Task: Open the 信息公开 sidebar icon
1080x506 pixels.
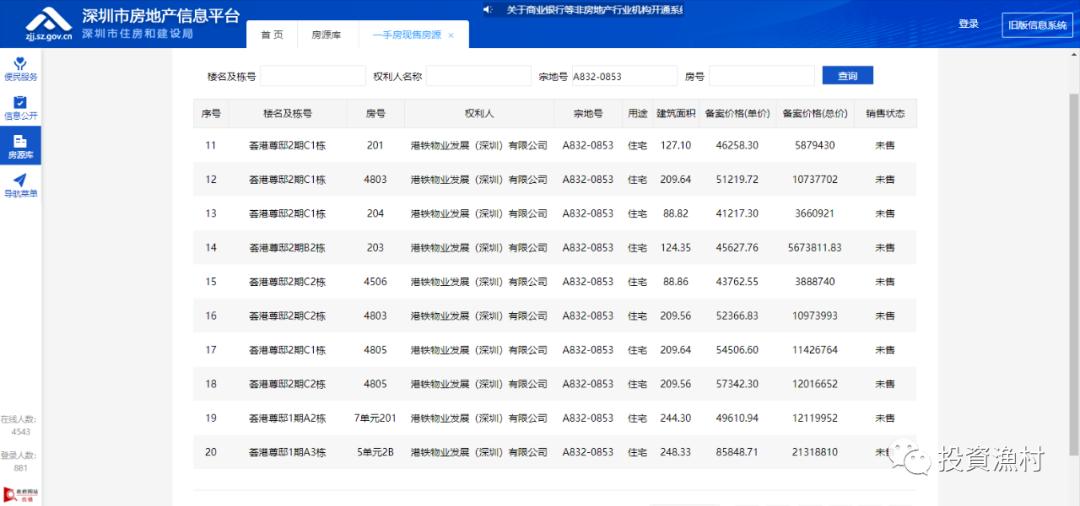Action: click(x=20, y=108)
